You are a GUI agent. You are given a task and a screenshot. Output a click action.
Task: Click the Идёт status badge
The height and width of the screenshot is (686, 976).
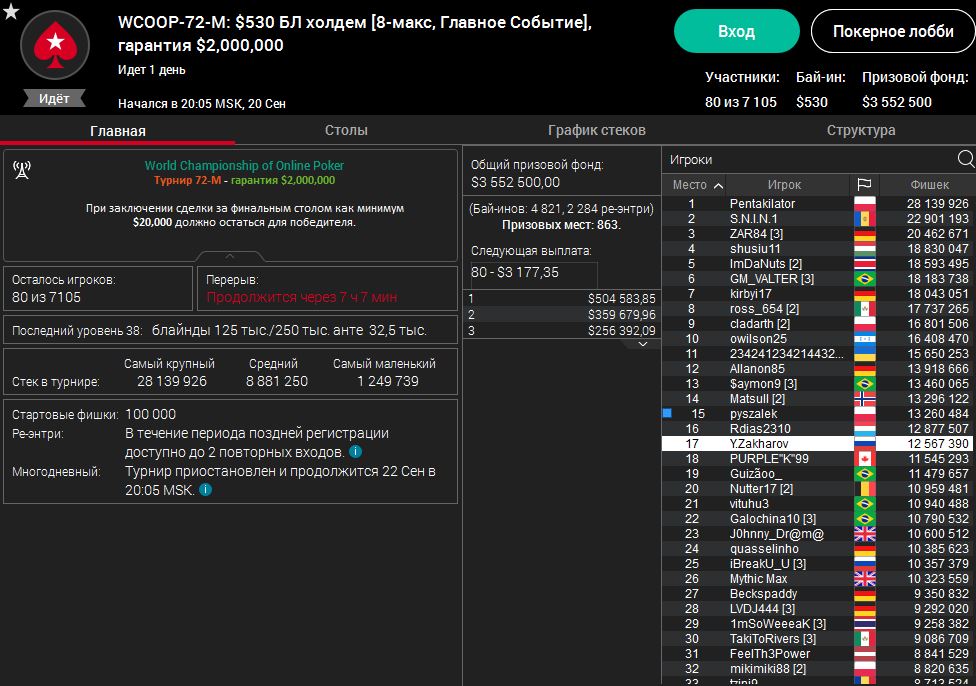pyautogui.click(x=54, y=98)
